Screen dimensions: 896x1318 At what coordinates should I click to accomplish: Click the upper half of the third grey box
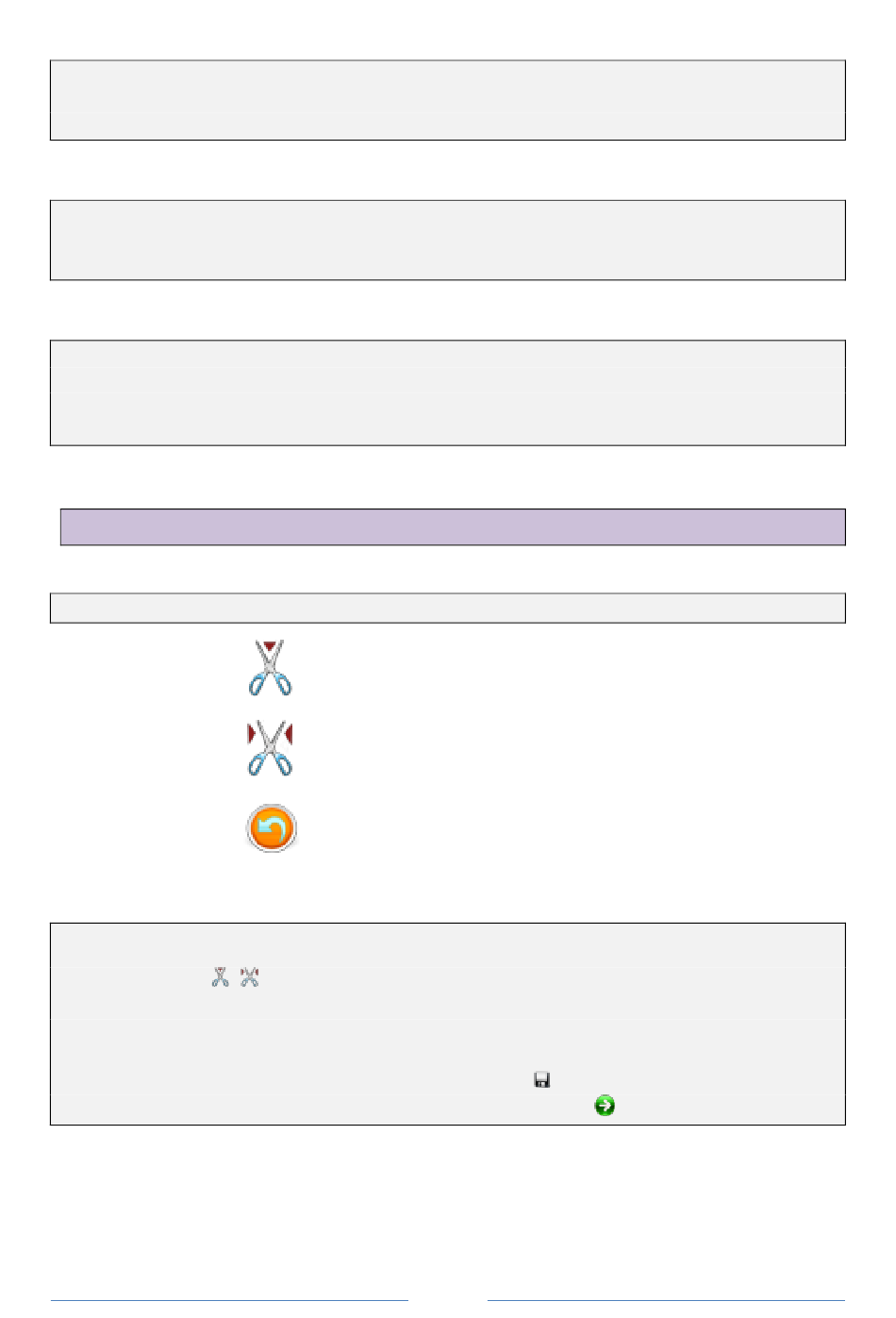447,367
